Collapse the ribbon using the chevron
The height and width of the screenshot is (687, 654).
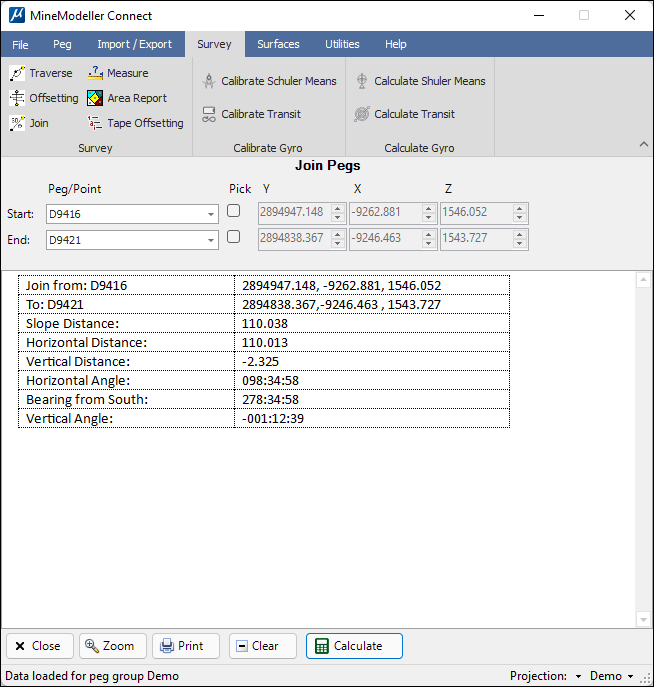[643, 145]
